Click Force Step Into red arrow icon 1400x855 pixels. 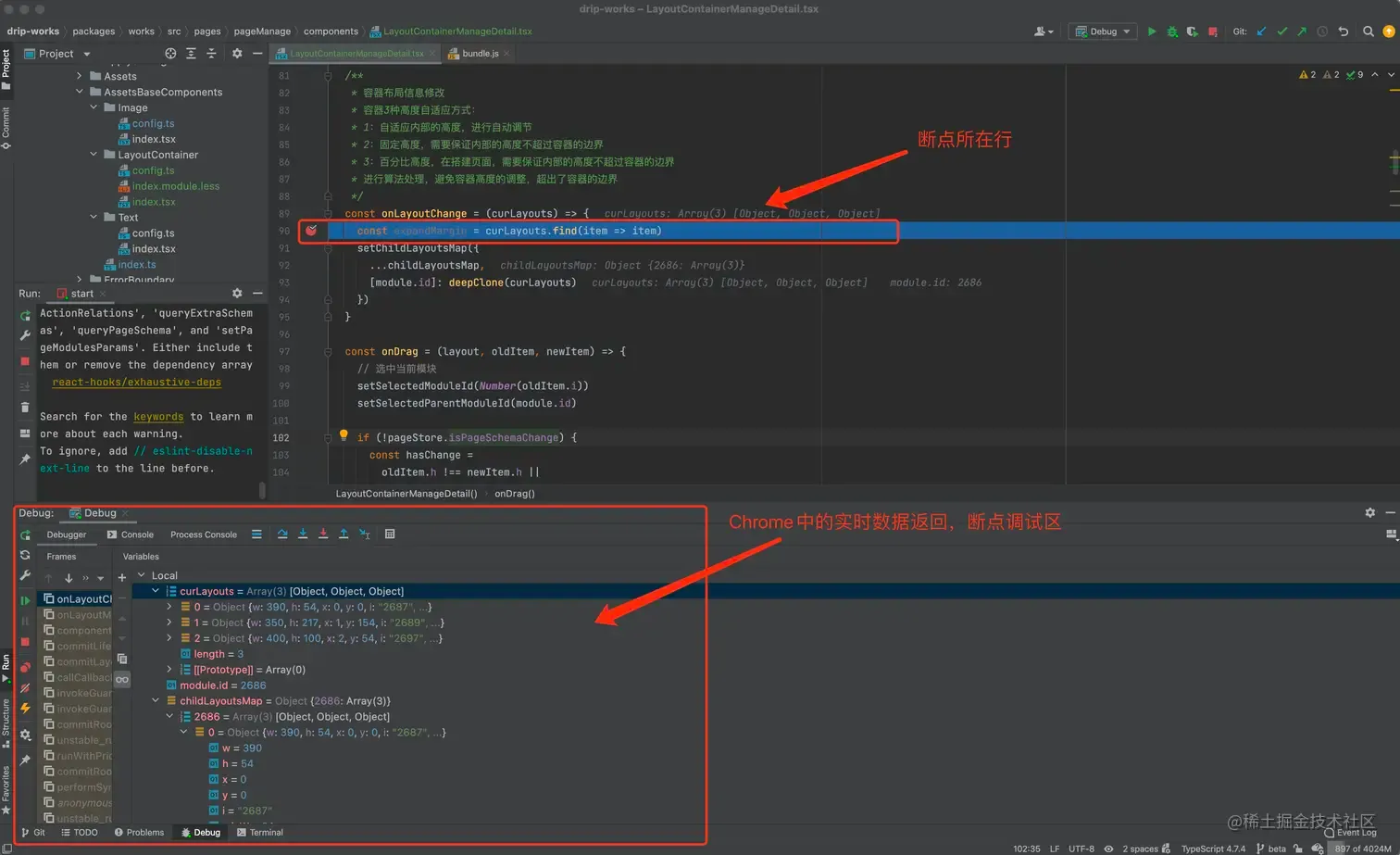pyautogui.click(x=323, y=534)
